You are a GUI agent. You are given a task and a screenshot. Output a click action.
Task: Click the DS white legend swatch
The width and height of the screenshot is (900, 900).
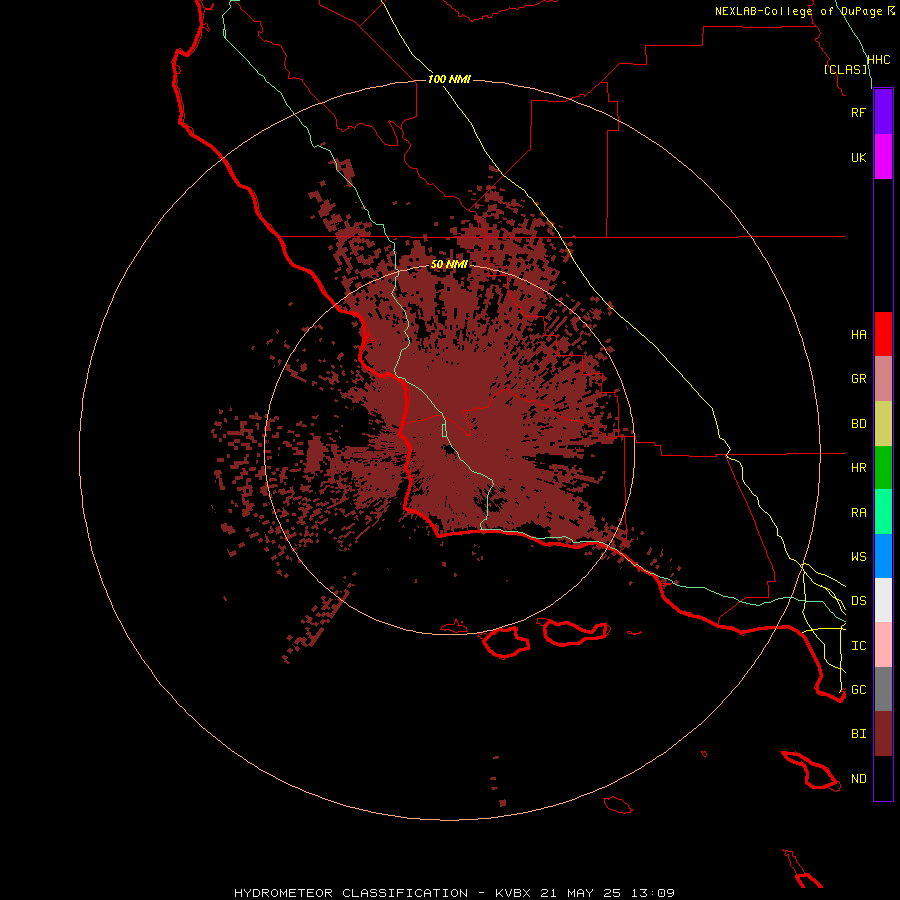883,600
